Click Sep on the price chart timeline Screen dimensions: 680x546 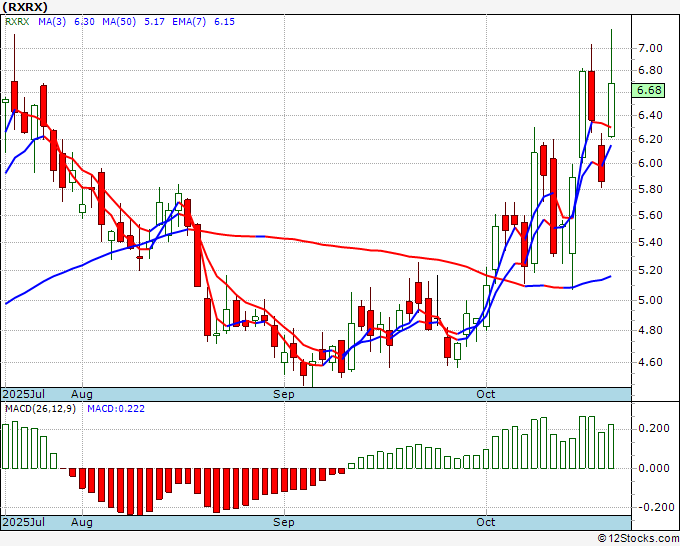pos(284,394)
